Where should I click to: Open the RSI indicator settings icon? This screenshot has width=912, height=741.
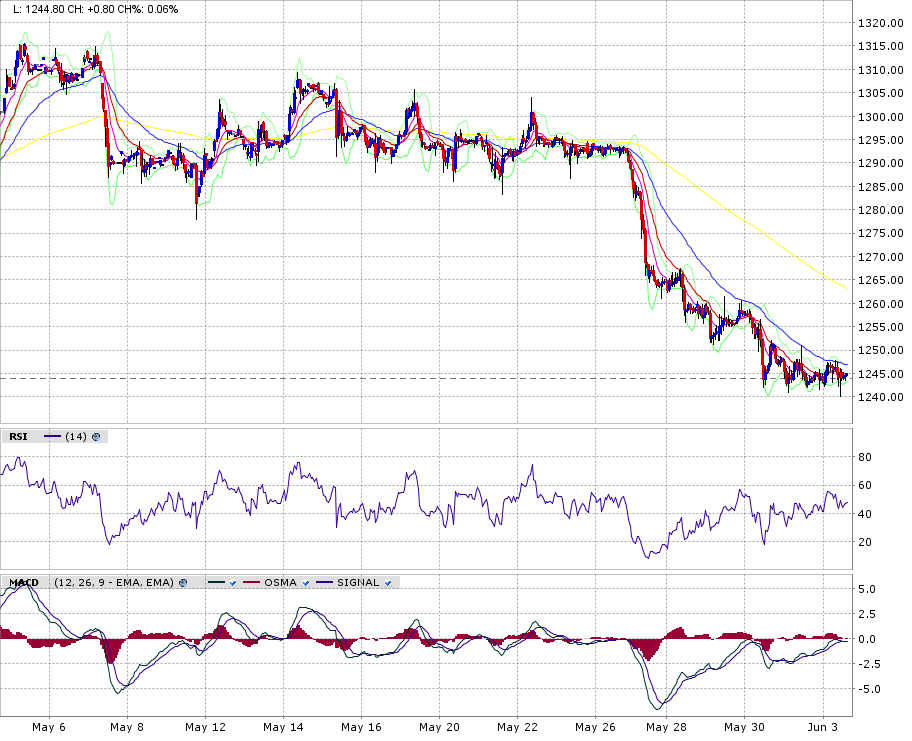click(97, 436)
